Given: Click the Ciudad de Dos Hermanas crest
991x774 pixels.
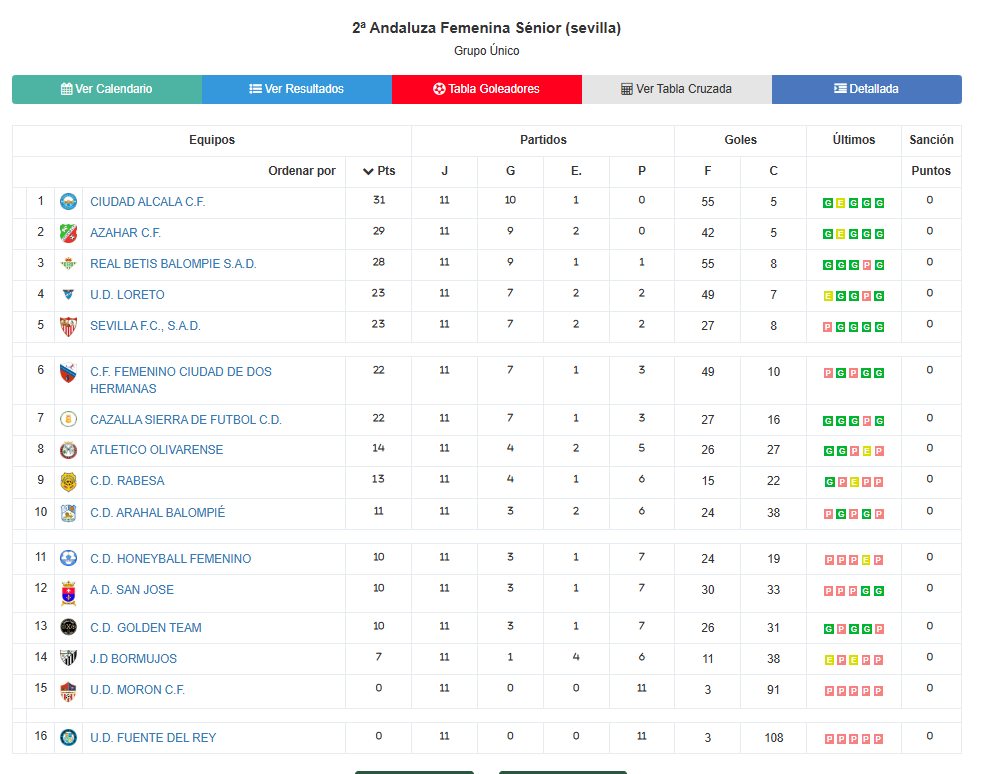Looking at the screenshot, I should tap(68, 373).
